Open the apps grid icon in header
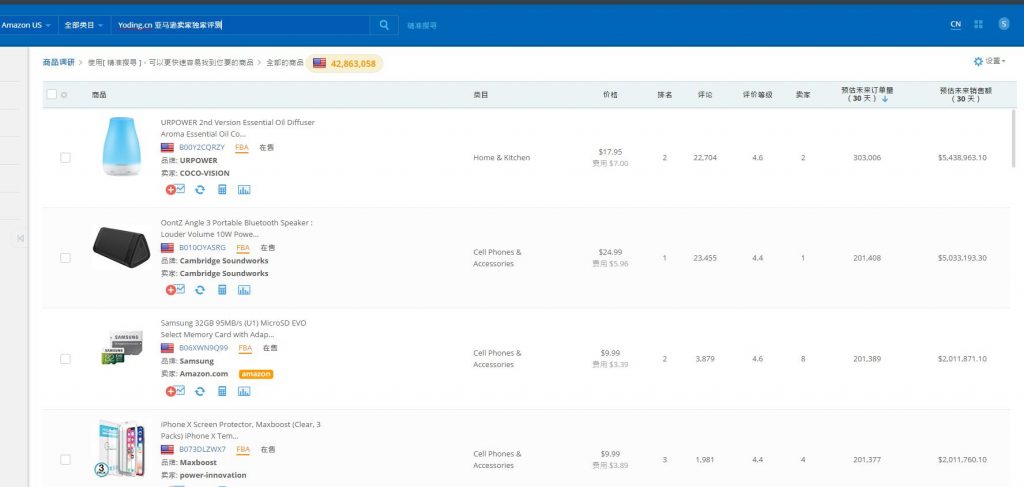Image resolution: width=1024 pixels, height=487 pixels. pyautogui.click(x=978, y=25)
